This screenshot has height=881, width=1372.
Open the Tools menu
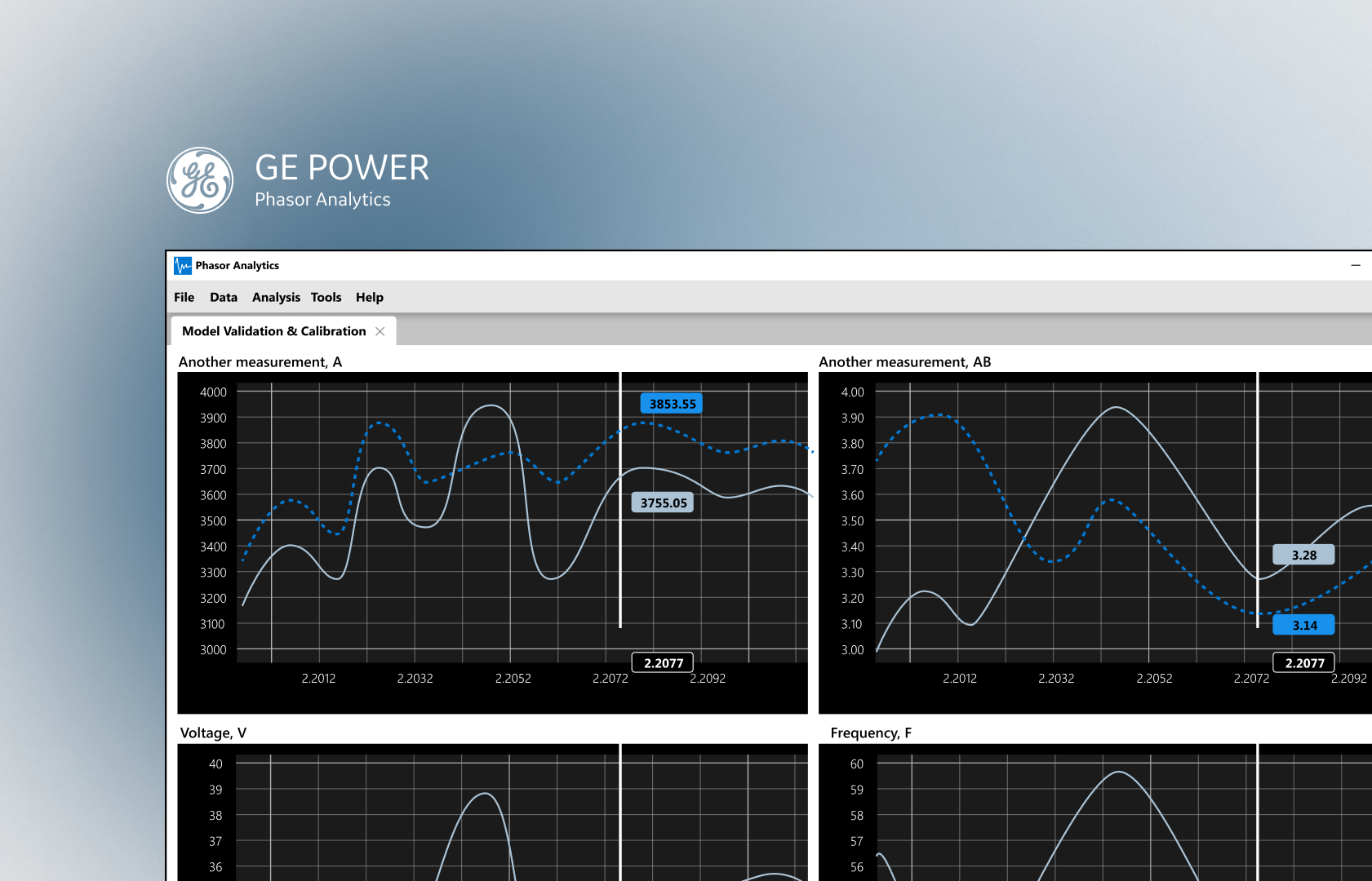[326, 297]
